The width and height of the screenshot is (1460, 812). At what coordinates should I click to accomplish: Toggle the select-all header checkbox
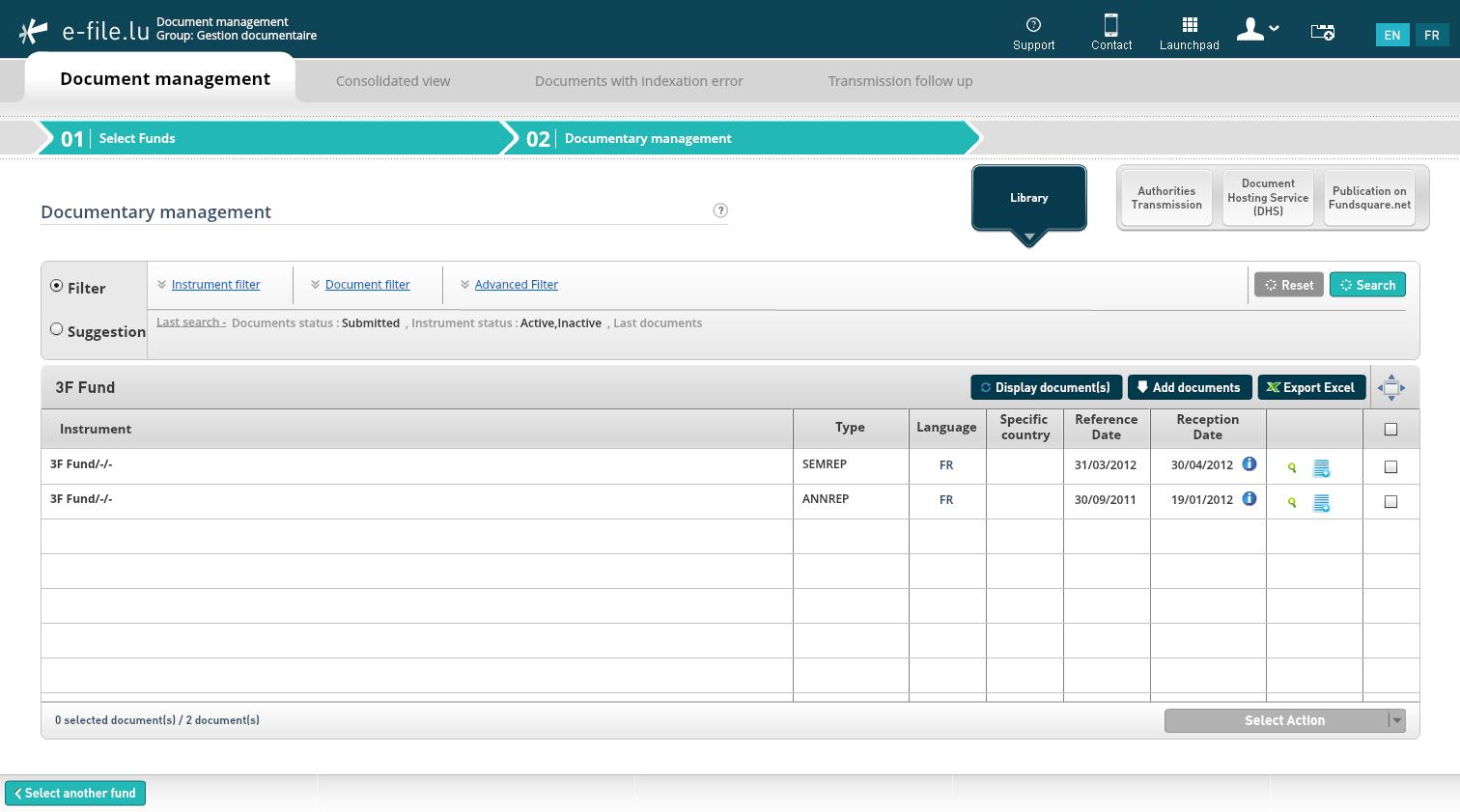click(1390, 430)
